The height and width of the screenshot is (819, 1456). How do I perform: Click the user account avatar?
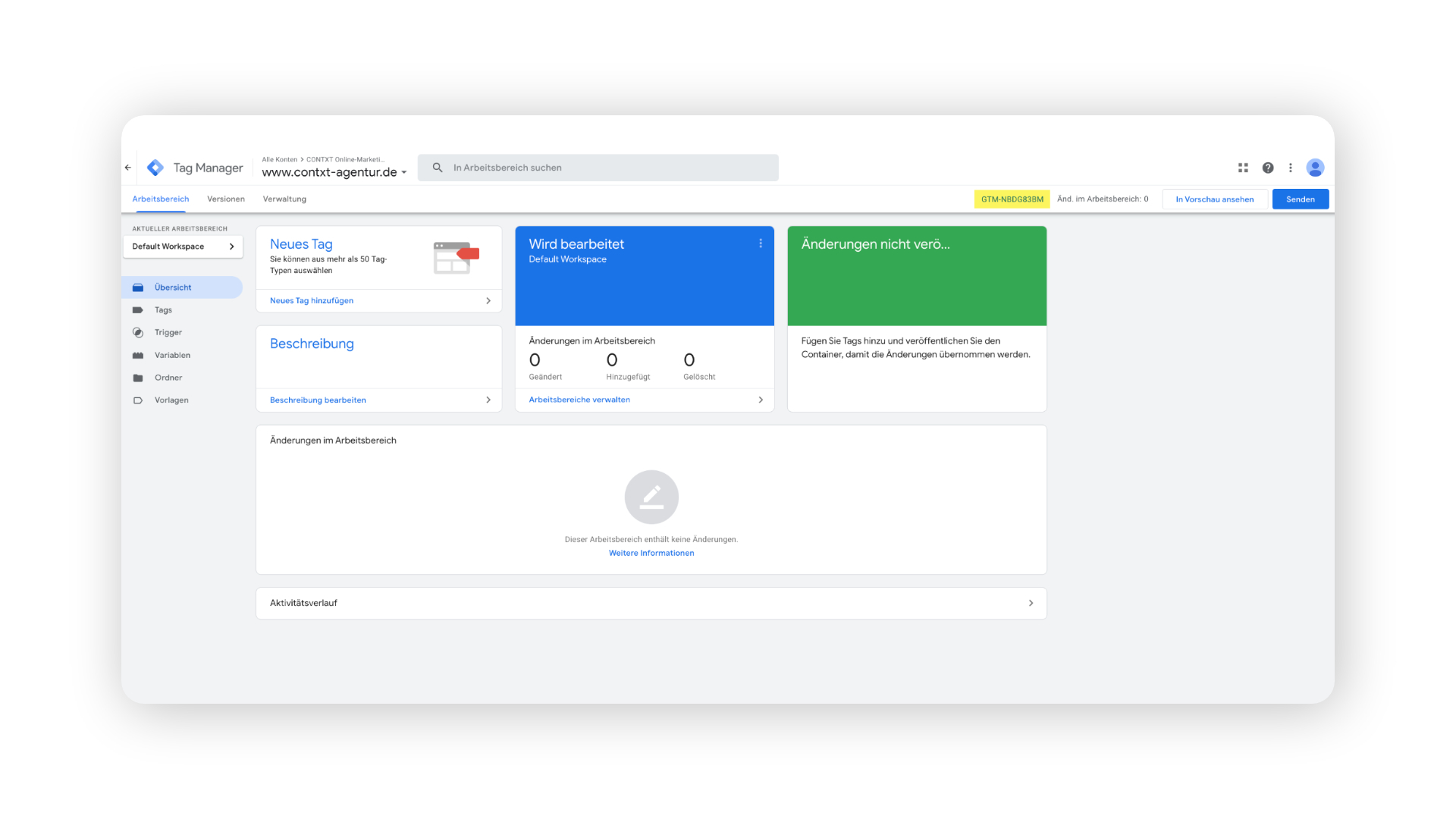pyautogui.click(x=1315, y=168)
